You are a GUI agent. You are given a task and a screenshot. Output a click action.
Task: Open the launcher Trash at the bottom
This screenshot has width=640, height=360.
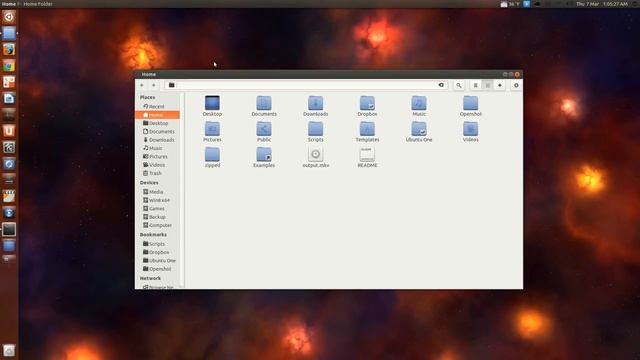pyautogui.click(x=9, y=350)
